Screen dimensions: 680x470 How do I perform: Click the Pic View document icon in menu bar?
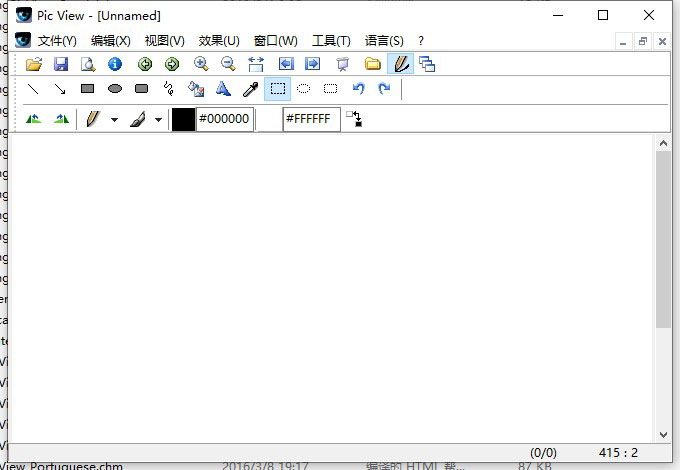pyautogui.click(x=23, y=40)
